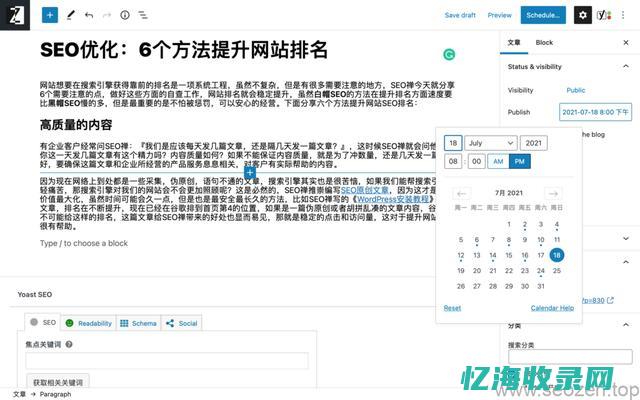Go to previous month arrow in calendar
640x400 pixels.
pos(462,193)
